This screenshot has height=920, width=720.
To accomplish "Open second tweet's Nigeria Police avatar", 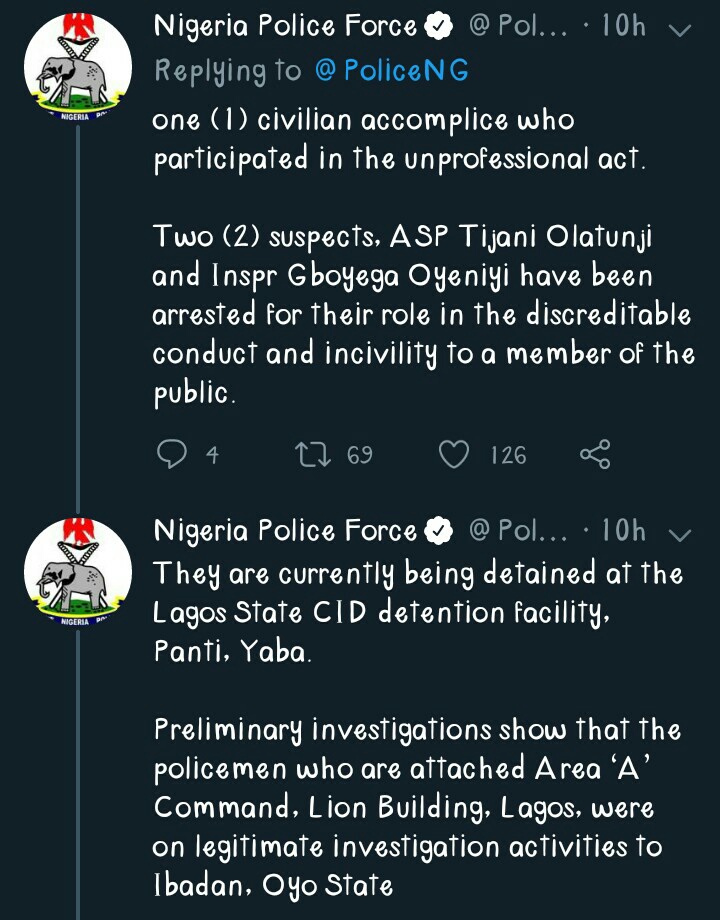I will coord(77,581).
